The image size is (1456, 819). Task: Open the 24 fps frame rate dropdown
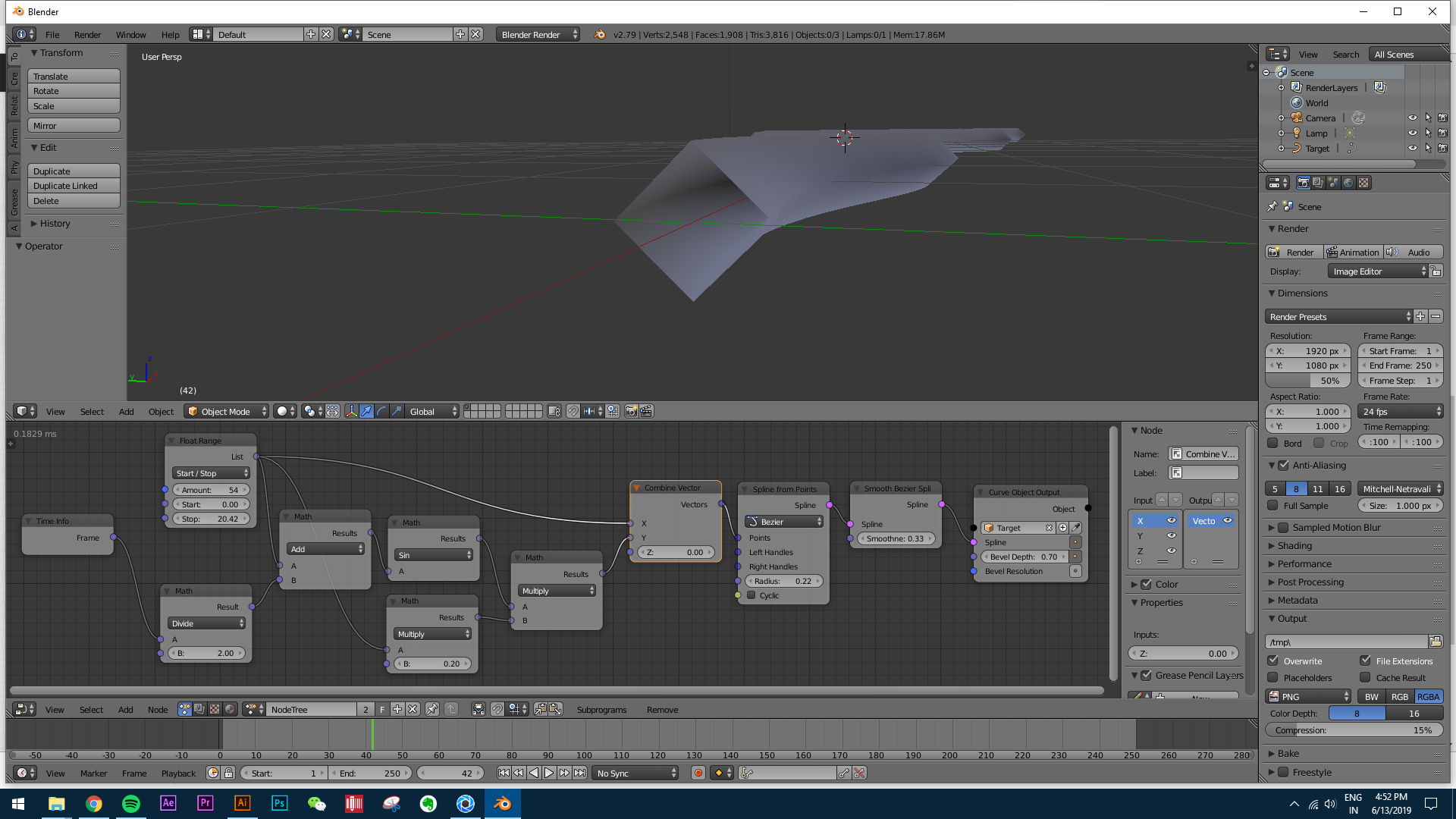click(x=1401, y=412)
